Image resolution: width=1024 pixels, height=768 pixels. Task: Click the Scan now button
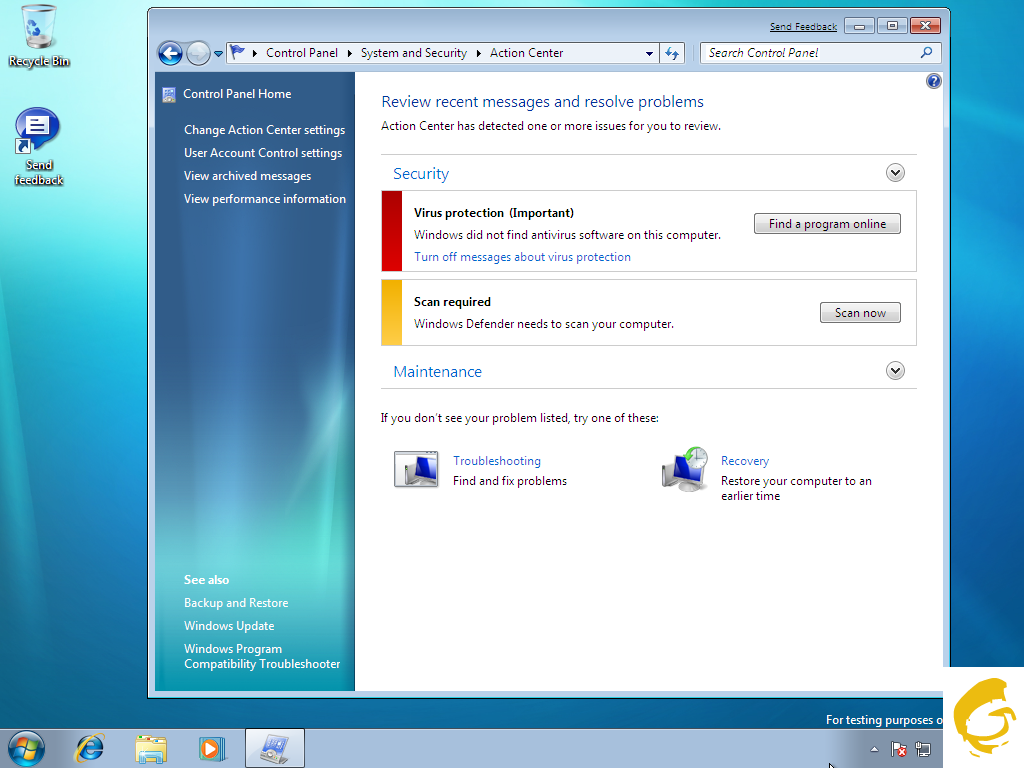coord(860,313)
